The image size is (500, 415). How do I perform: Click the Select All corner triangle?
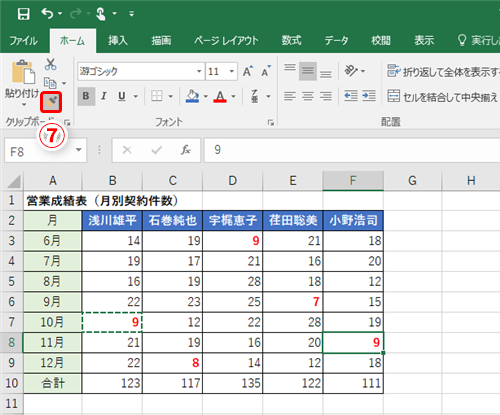(14, 181)
